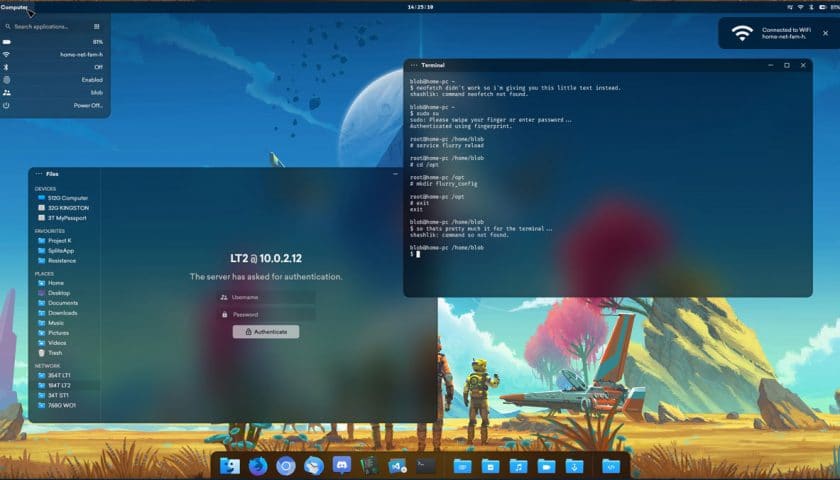The height and width of the screenshot is (480, 840).
Task: Click 'service flurry reload' line in Terminal
Action: tap(447, 146)
